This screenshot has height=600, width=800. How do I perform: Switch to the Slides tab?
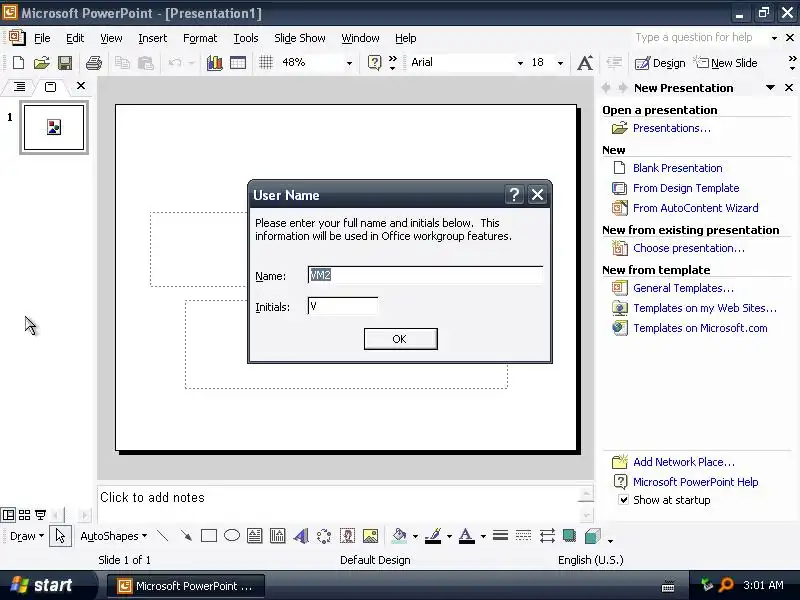click(50, 87)
